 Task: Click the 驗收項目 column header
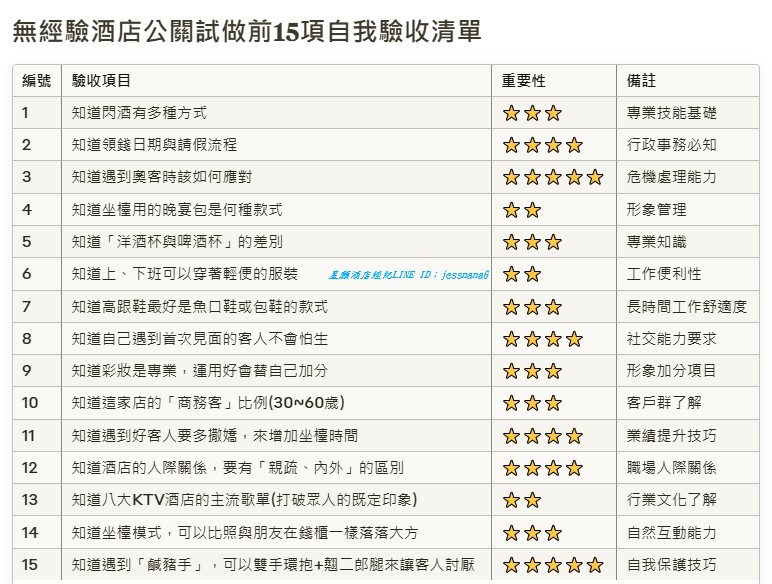click(x=101, y=81)
